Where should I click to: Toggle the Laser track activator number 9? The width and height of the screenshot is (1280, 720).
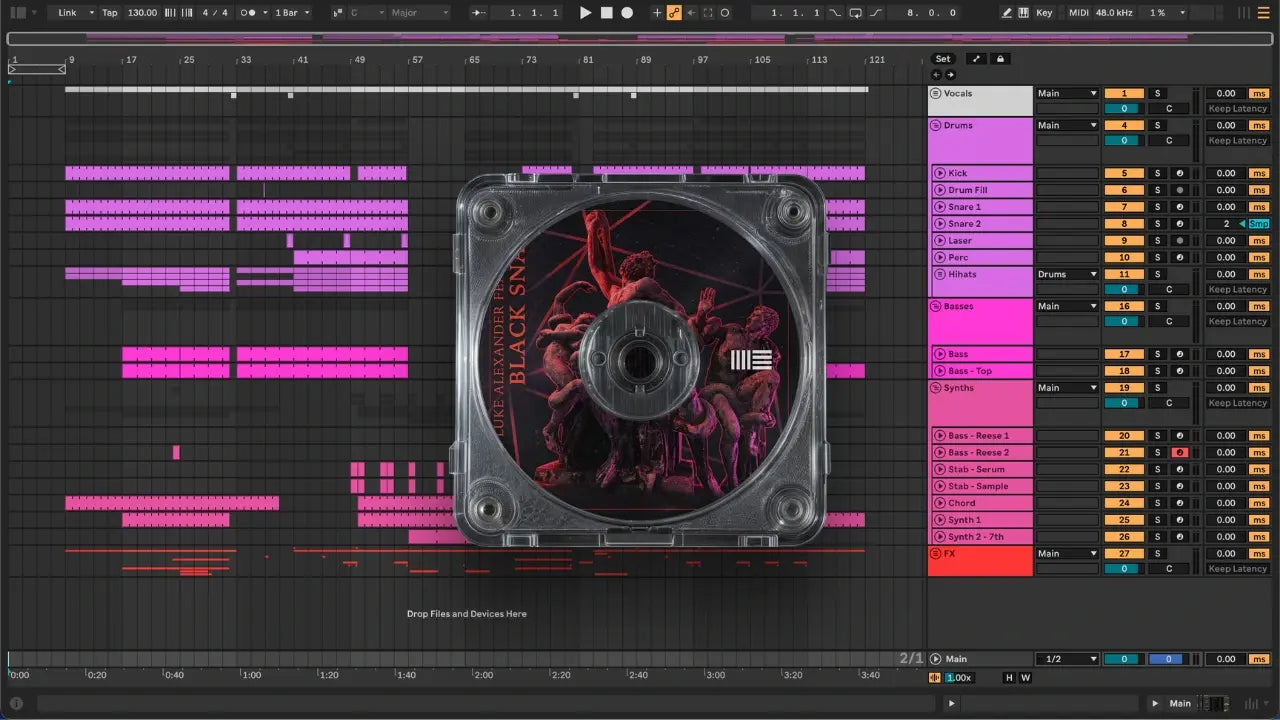[1124, 241]
